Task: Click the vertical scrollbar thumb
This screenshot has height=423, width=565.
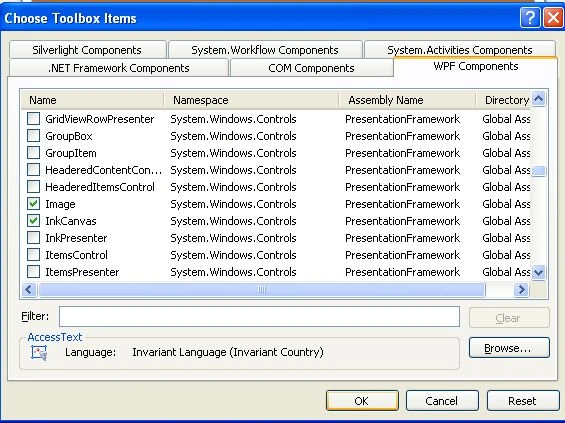Action: (x=539, y=171)
